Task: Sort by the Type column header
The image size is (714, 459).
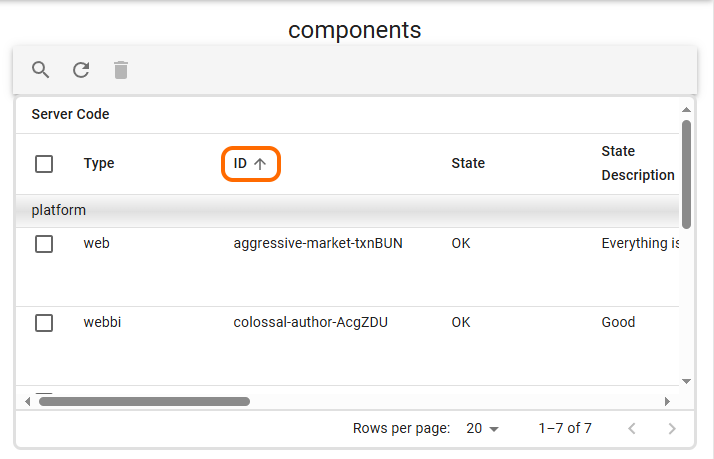Action: pos(99,164)
